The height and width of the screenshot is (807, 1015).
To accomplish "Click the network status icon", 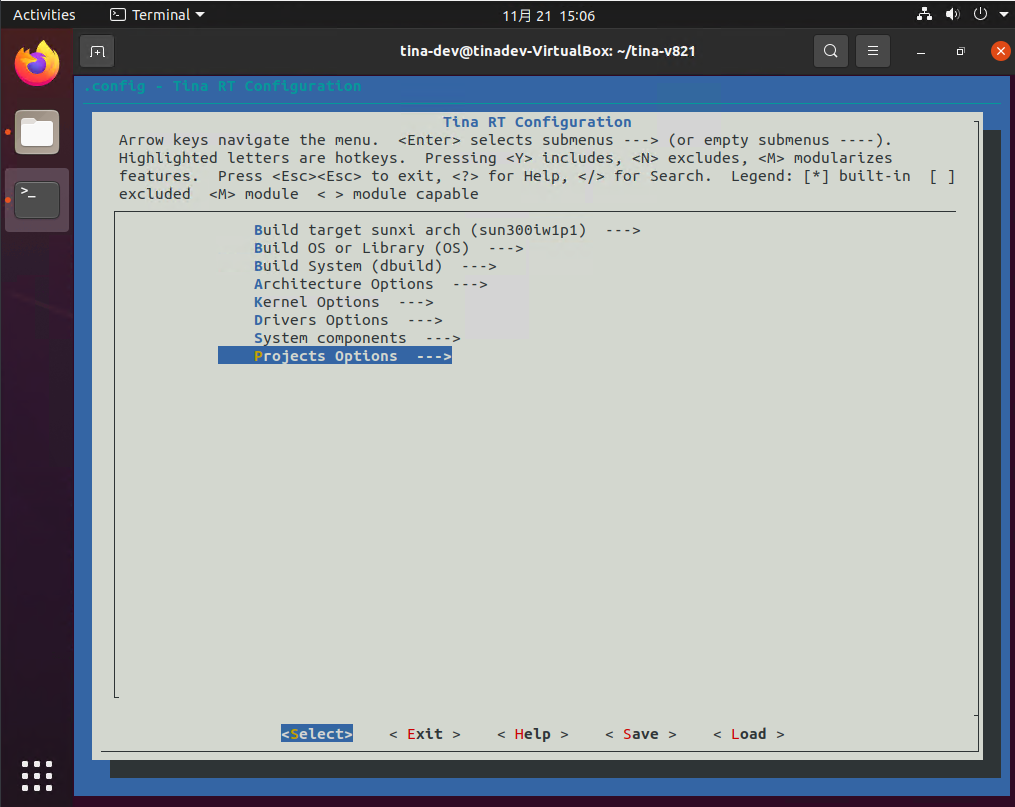I will point(923,15).
